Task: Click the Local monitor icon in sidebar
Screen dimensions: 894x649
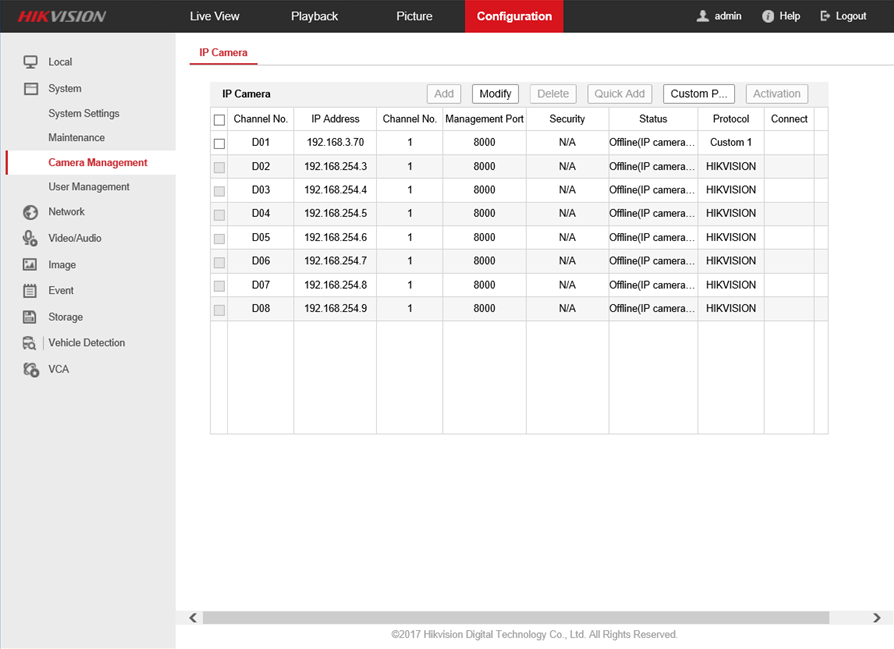Action: click(30, 62)
